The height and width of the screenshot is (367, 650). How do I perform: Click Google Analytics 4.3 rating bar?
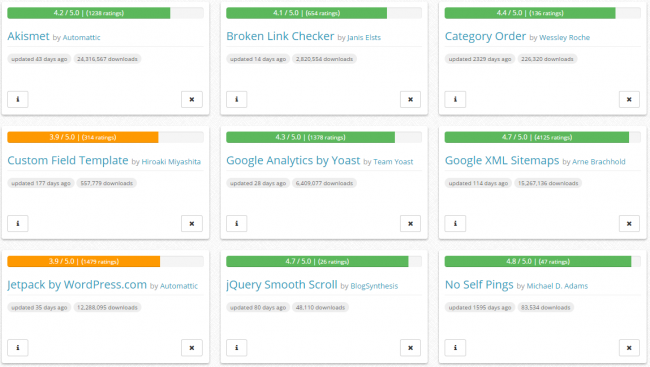click(x=324, y=137)
